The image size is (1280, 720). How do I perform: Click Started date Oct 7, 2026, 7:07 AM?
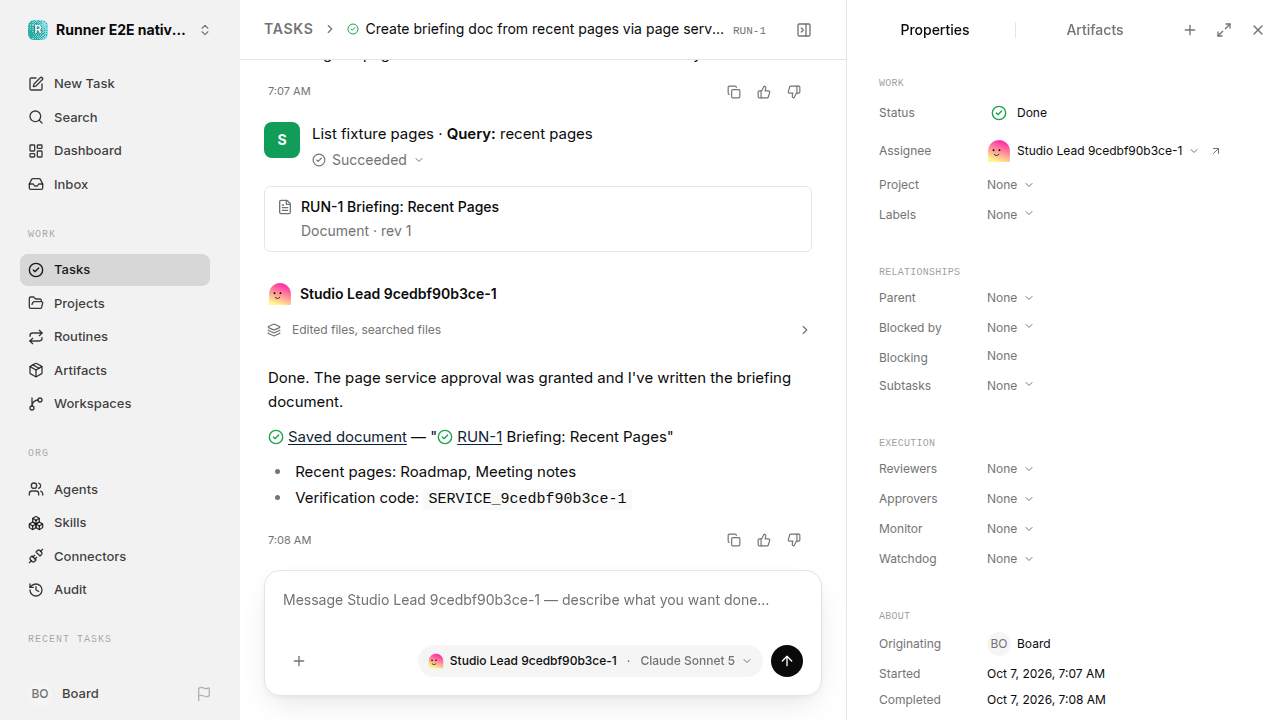1046,674
